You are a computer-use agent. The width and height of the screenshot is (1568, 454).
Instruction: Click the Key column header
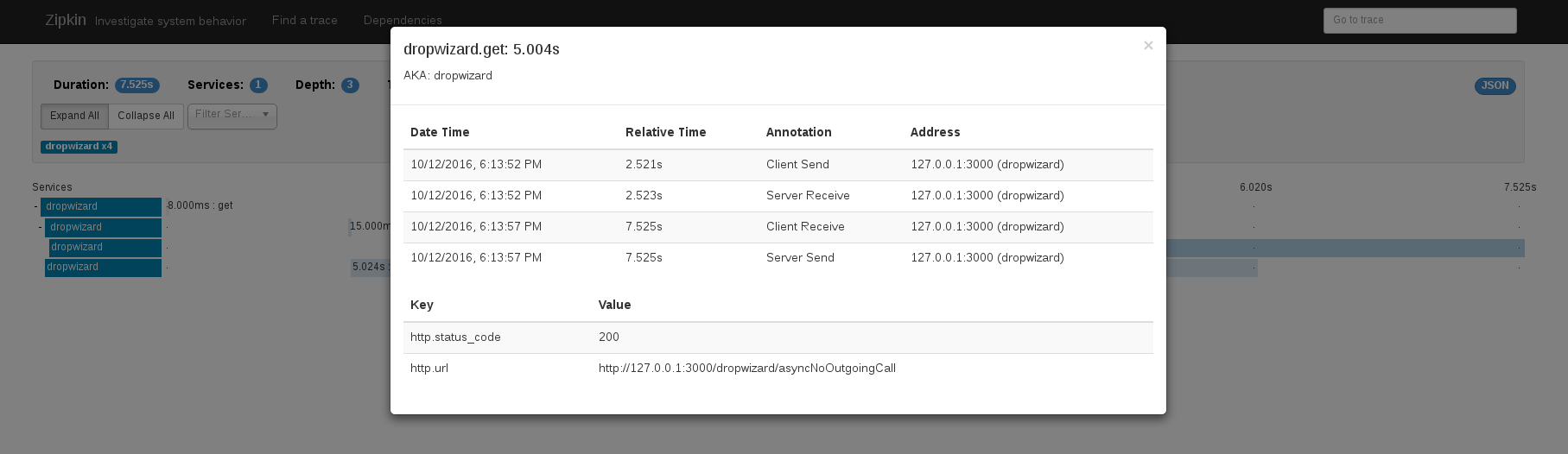click(422, 305)
